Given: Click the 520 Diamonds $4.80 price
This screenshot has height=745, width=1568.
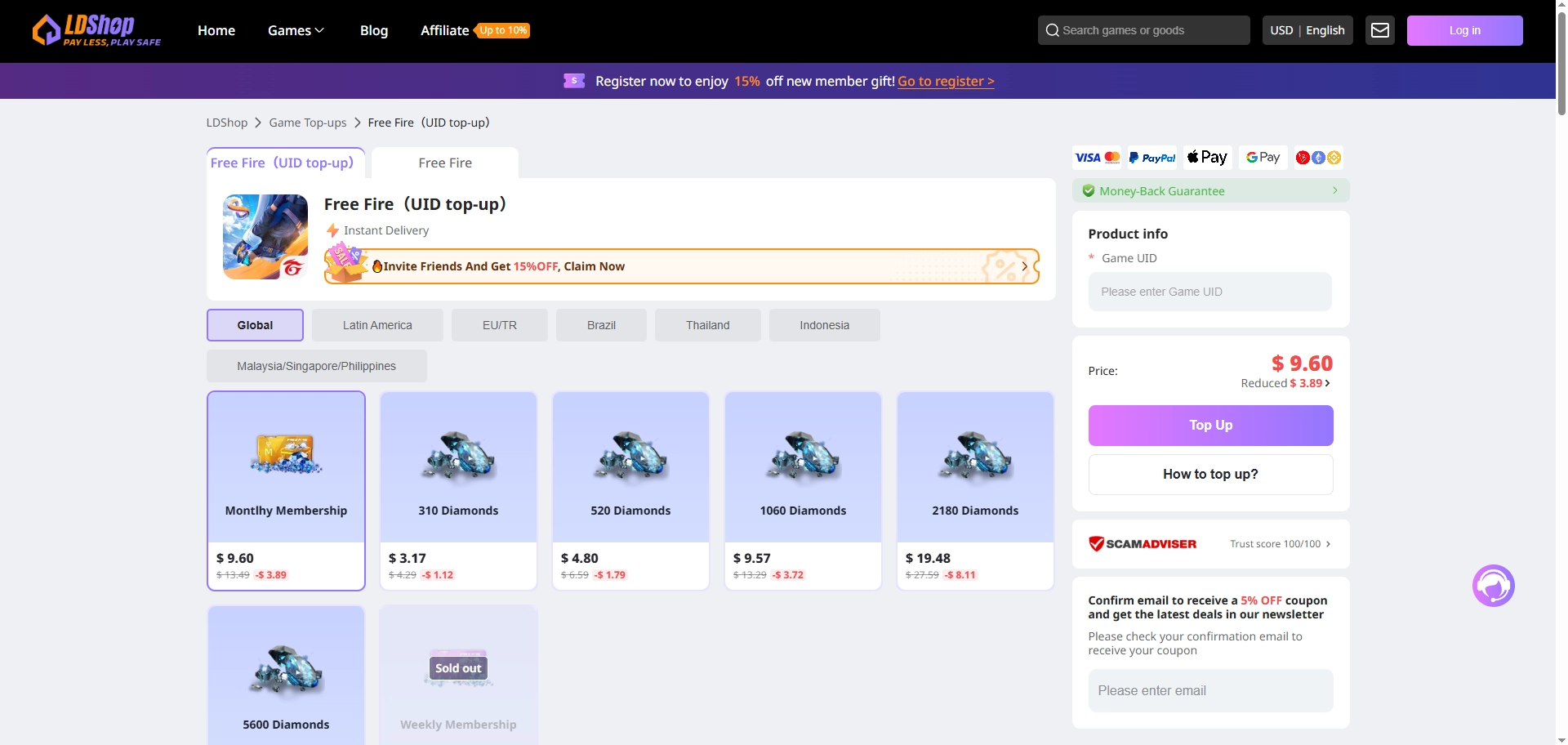Looking at the screenshot, I should (x=580, y=558).
